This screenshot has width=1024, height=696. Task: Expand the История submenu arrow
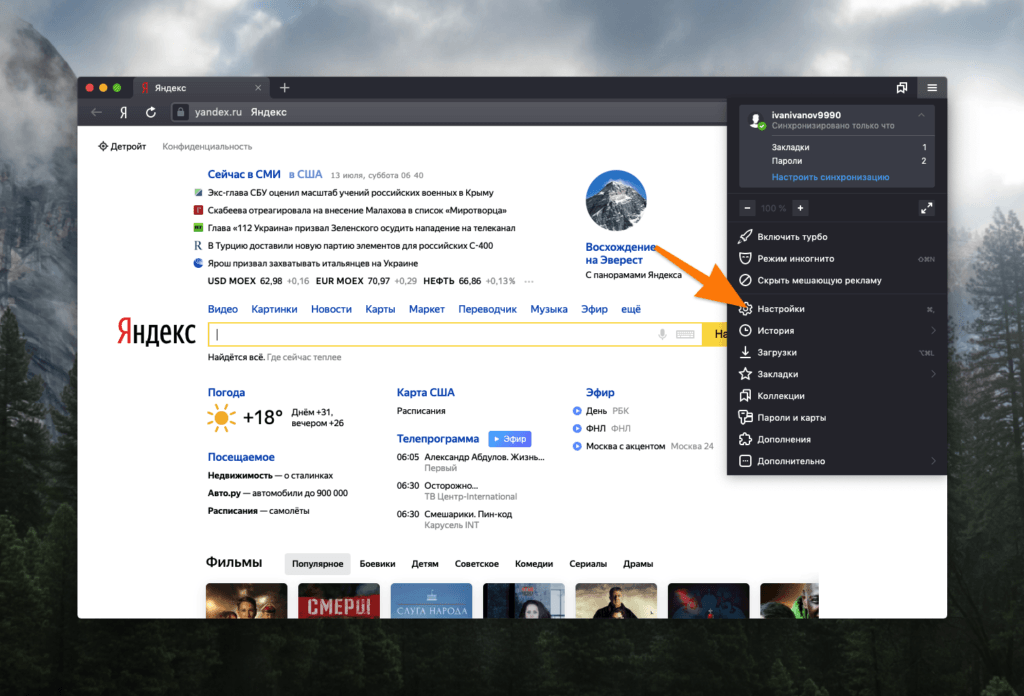tap(933, 330)
